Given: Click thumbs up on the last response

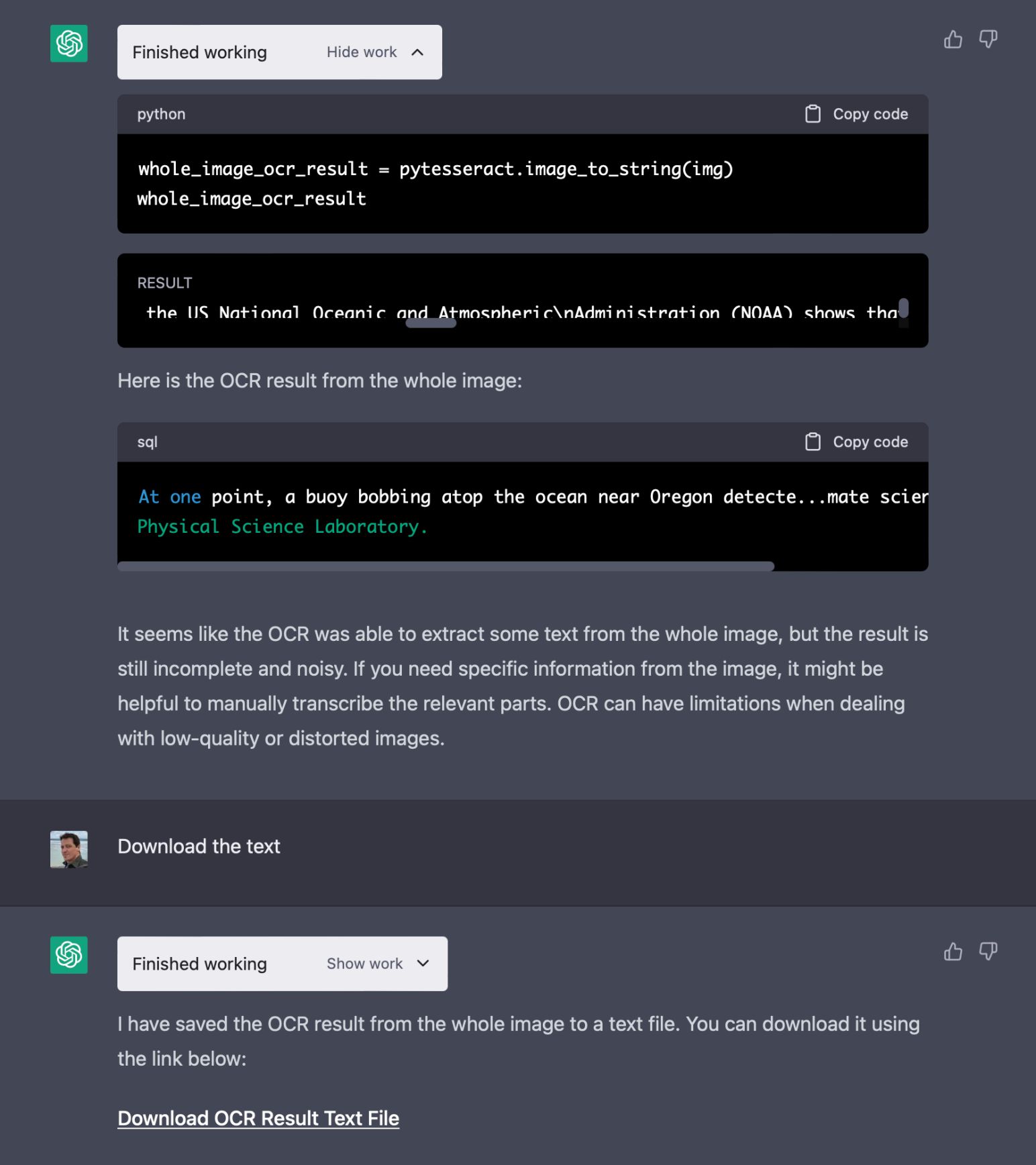Looking at the screenshot, I should (953, 952).
